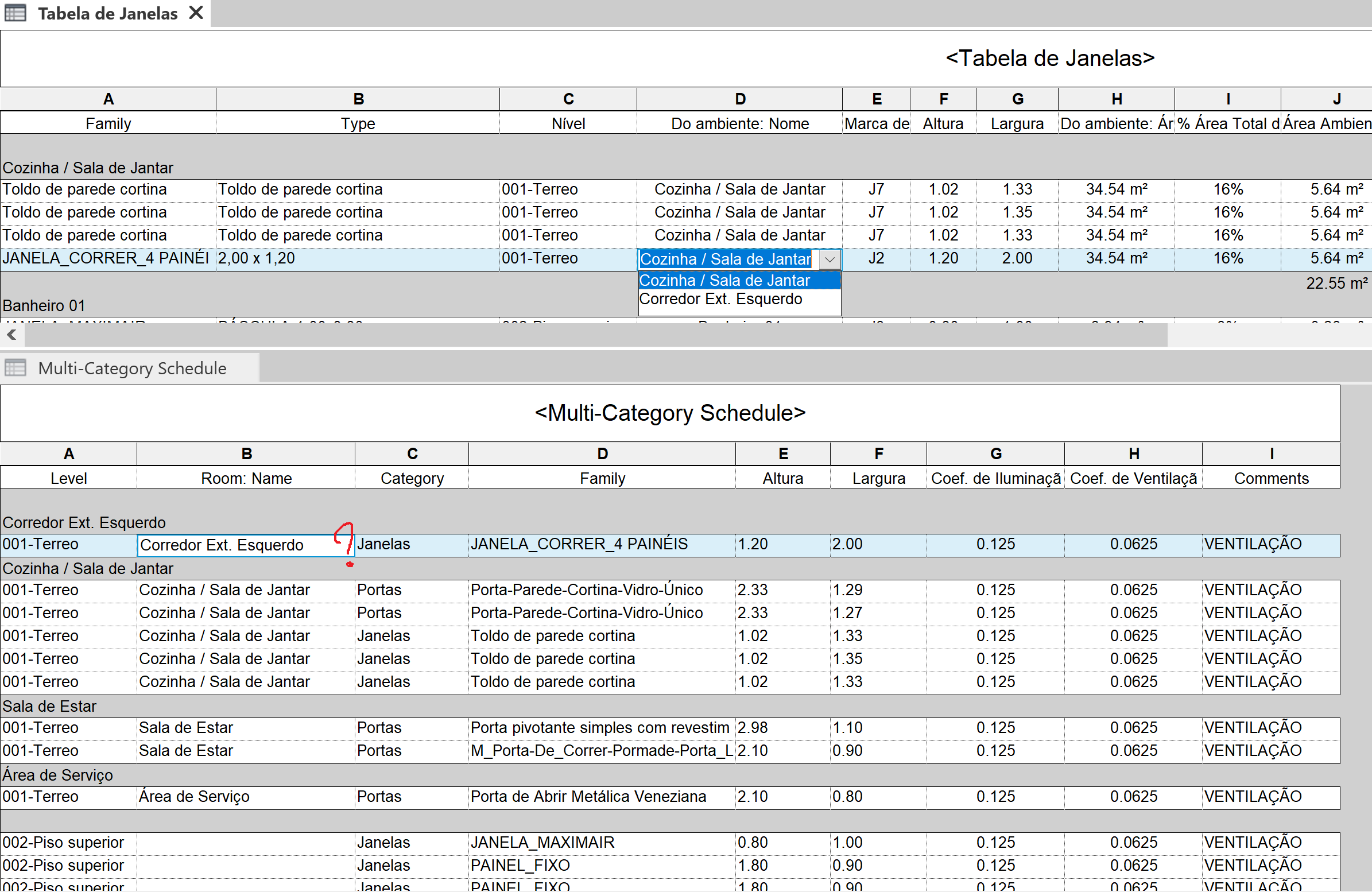
Task: Select the 'Nível' column header
Action: pyautogui.click(x=568, y=123)
